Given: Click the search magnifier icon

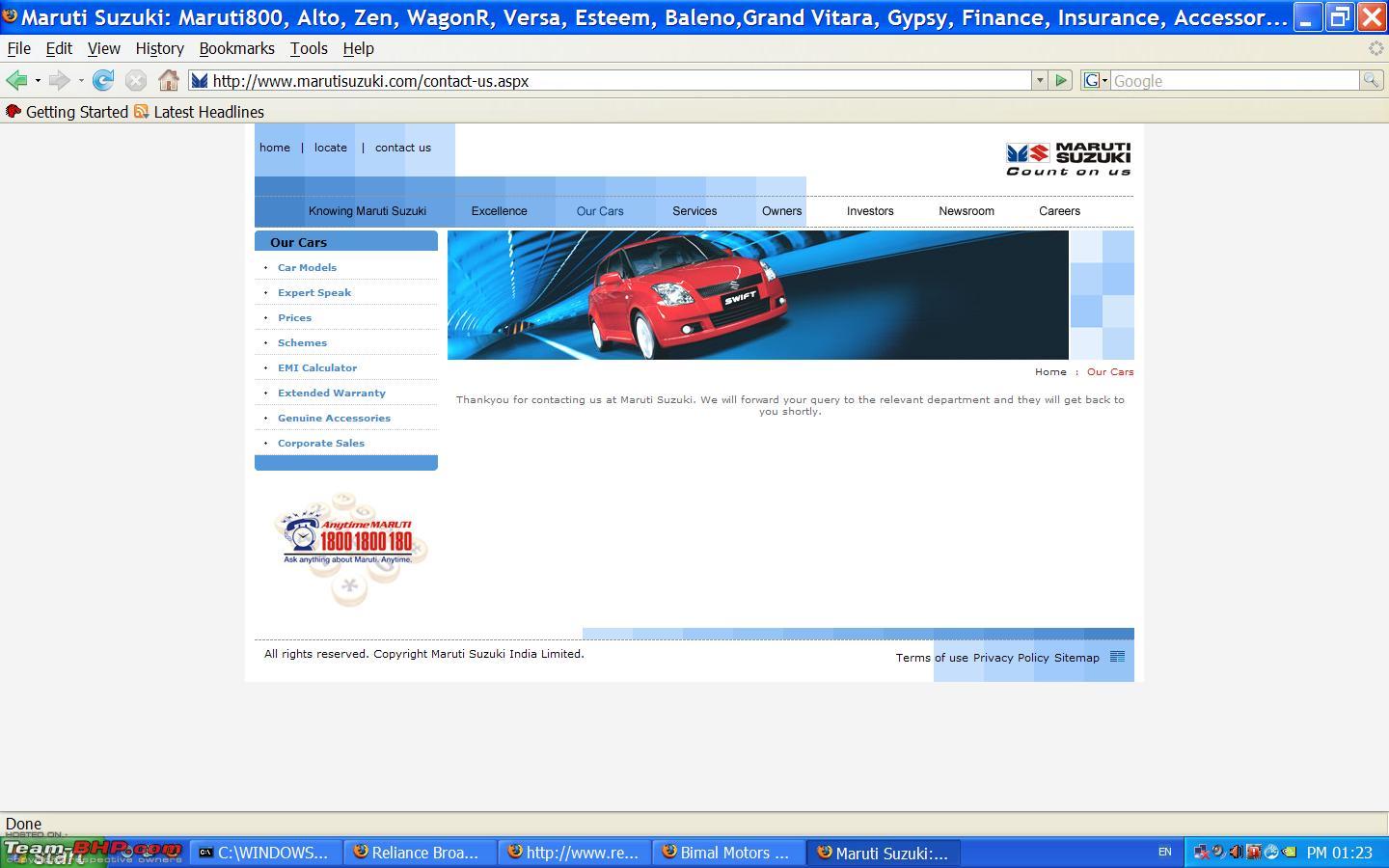Looking at the screenshot, I should click(x=1371, y=81).
